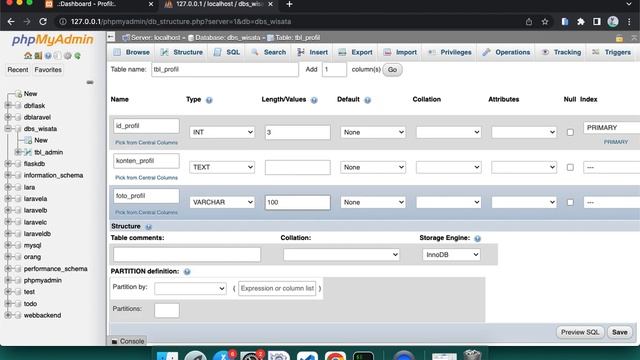
Task: Select the webbackend database in tree
Action: coord(42,316)
